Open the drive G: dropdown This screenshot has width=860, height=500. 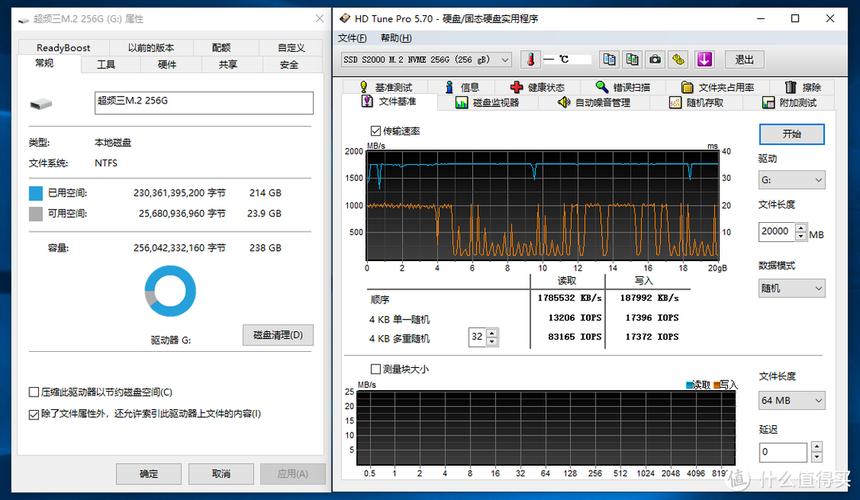pyautogui.click(x=792, y=180)
